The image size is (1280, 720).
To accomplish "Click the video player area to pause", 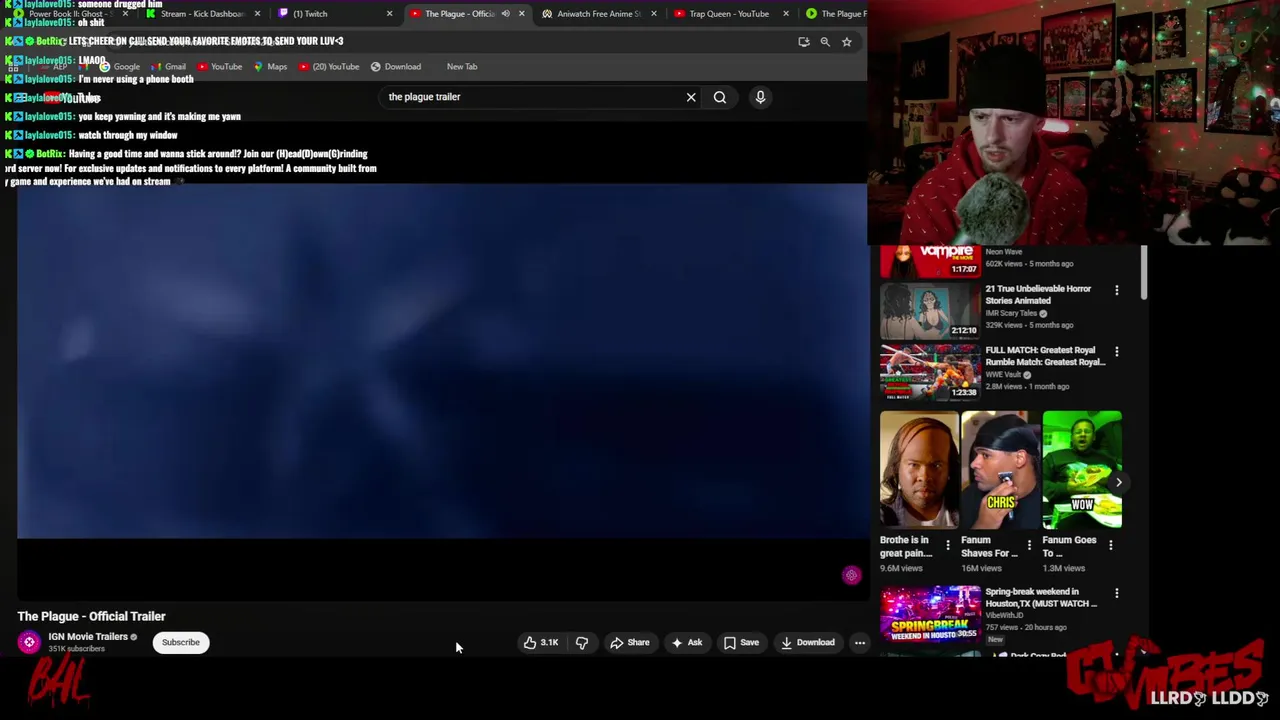I will click(x=442, y=361).
